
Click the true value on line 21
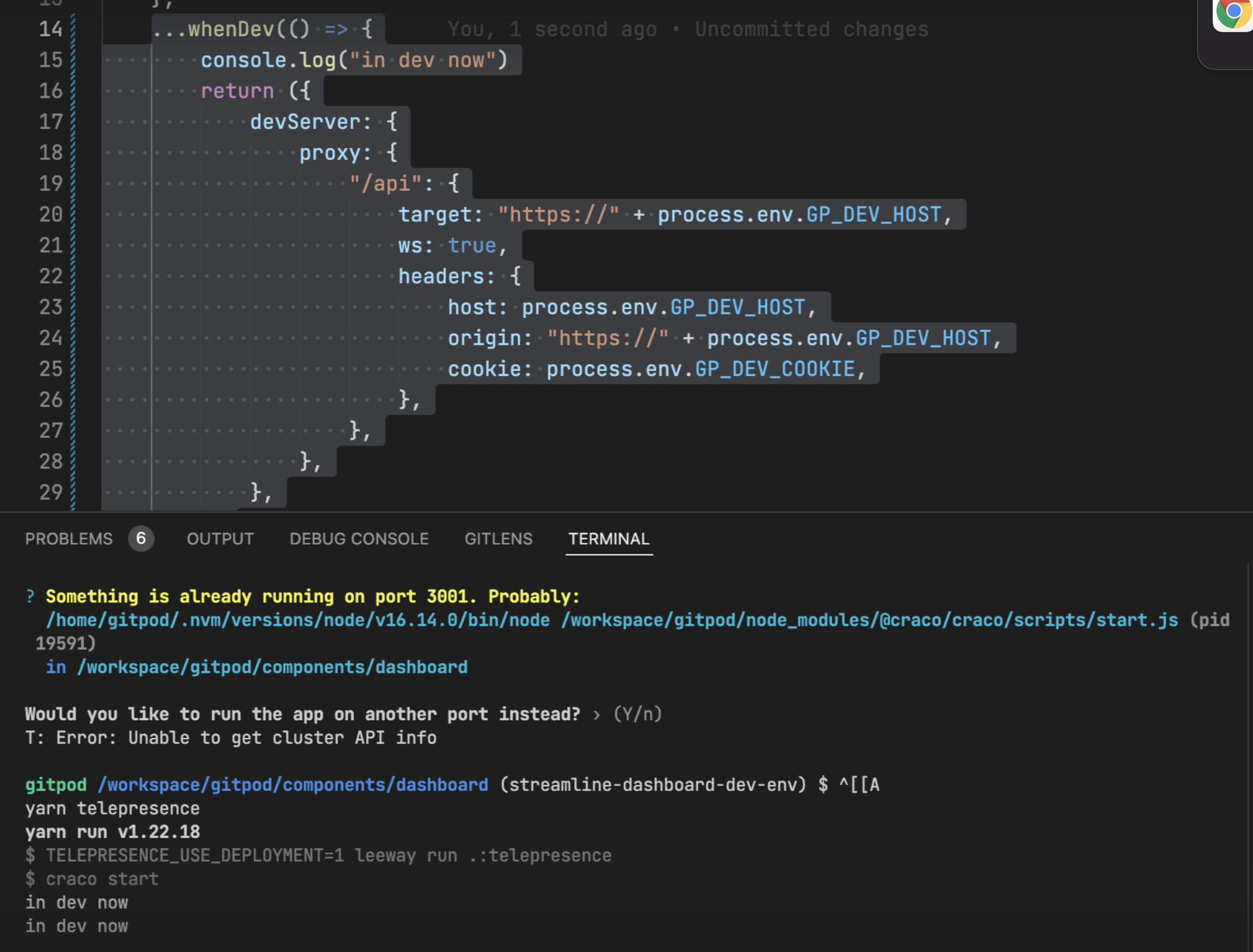point(472,245)
